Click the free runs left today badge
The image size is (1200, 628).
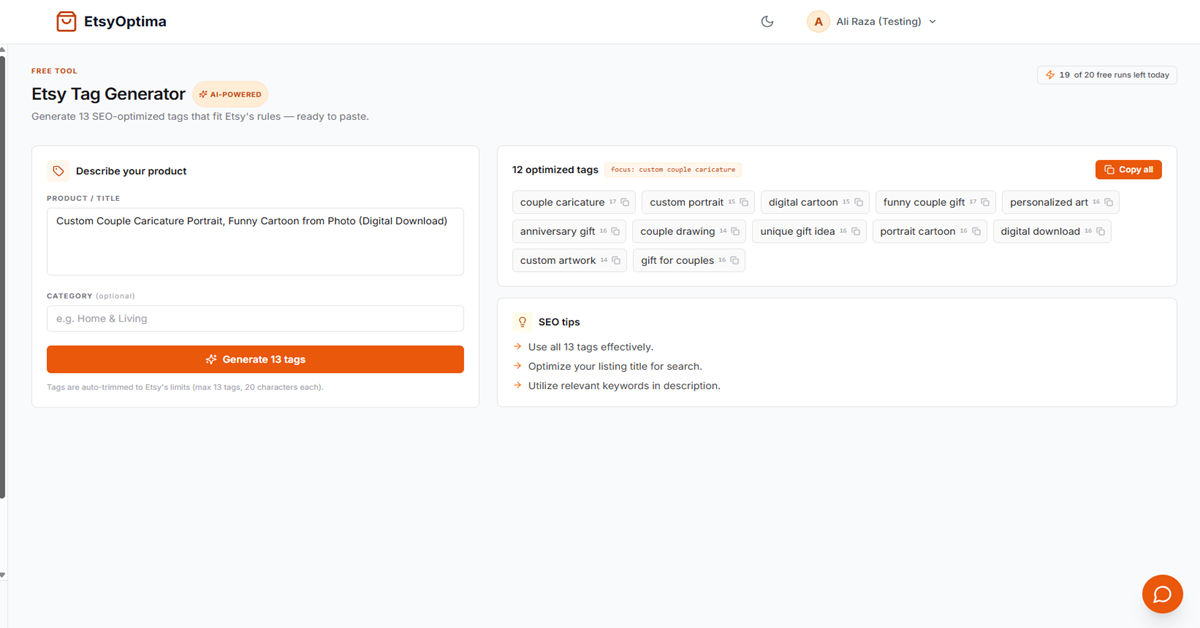(1107, 75)
